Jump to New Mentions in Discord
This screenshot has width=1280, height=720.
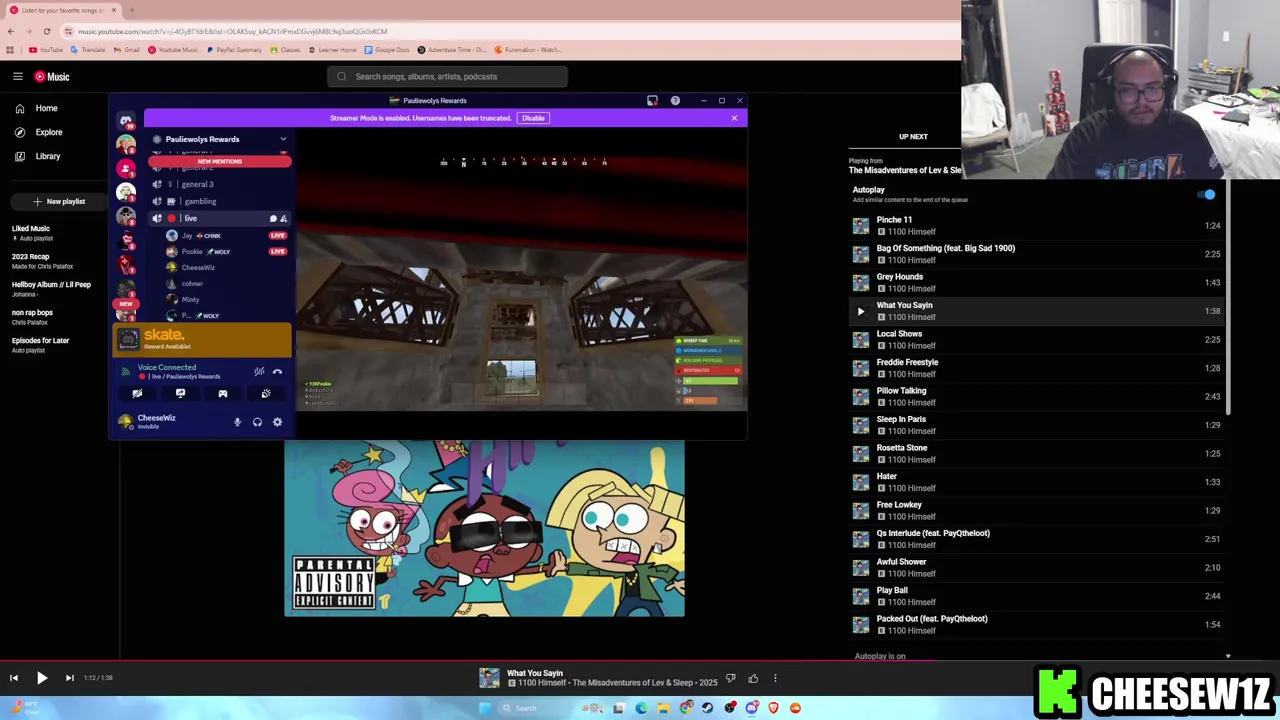(x=220, y=161)
